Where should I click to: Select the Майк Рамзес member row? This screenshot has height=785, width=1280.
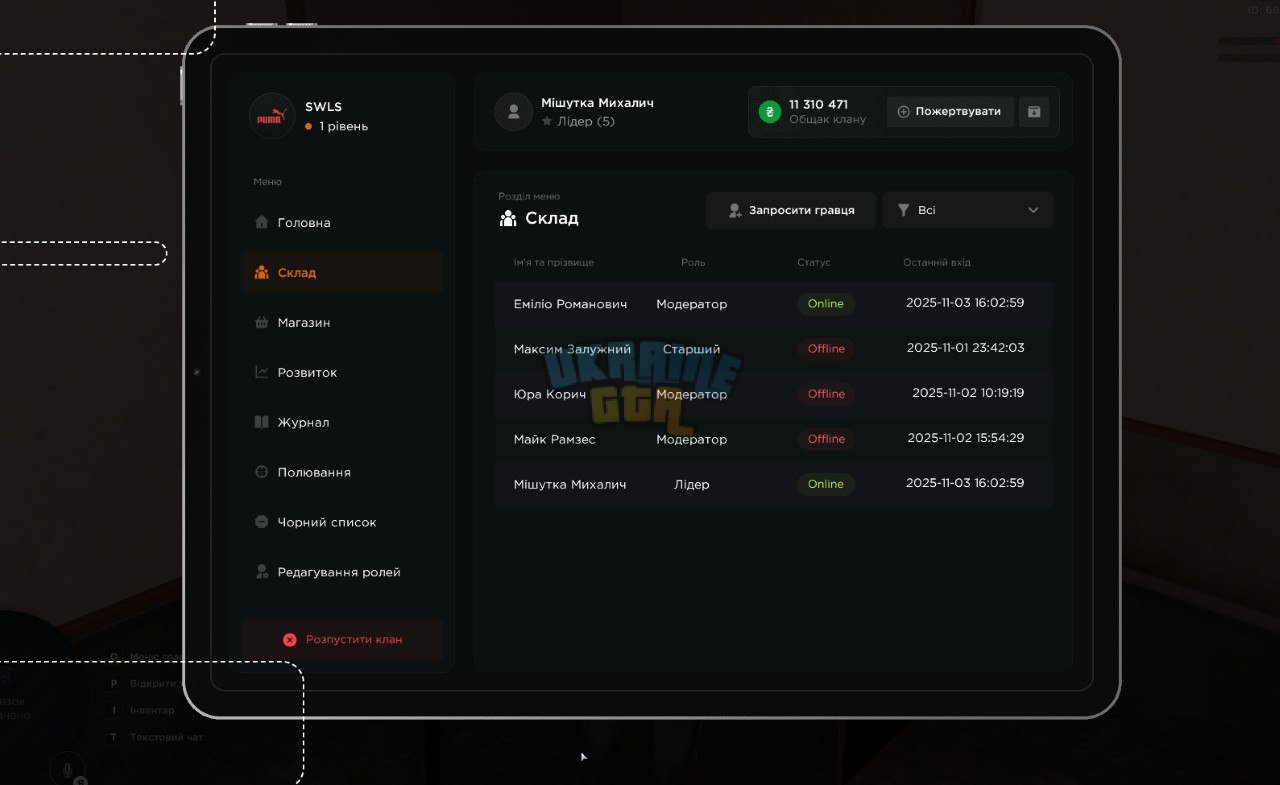(x=773, y=439)
